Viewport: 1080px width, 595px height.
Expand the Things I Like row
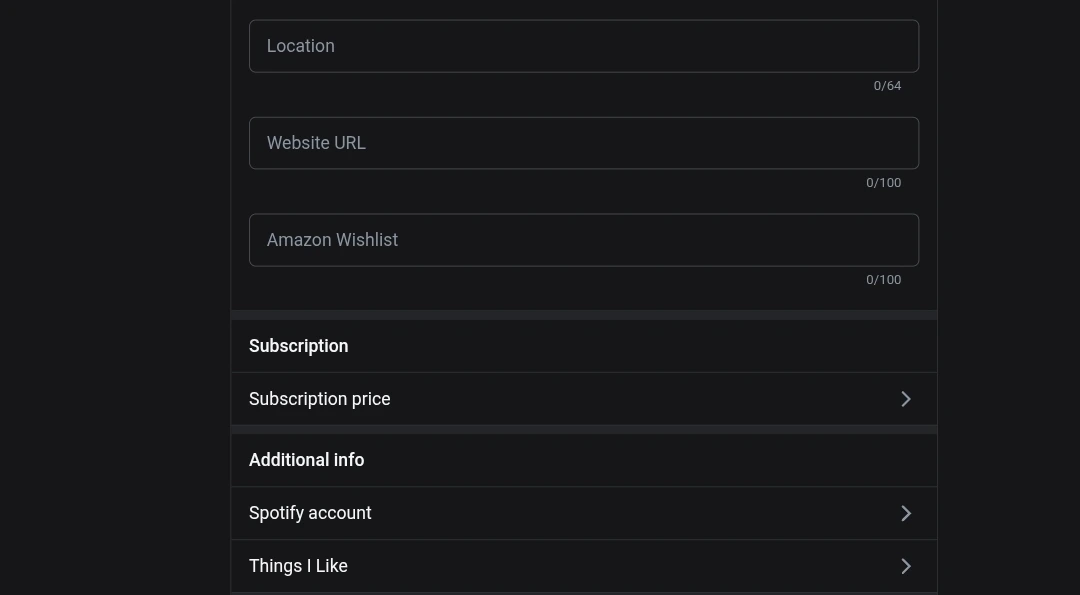click(x=583, y=566)
